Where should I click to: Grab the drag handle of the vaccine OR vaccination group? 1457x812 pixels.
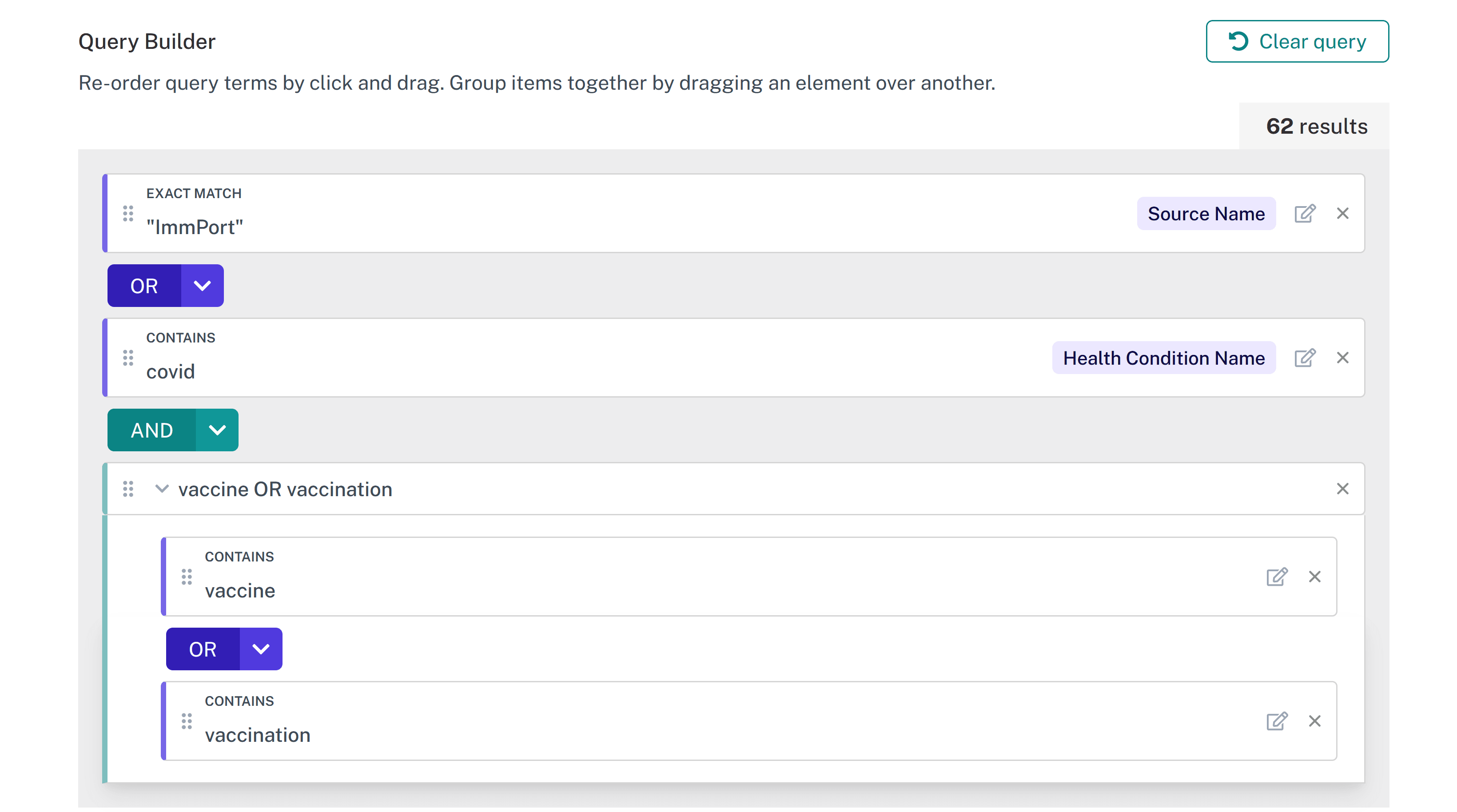128,489
